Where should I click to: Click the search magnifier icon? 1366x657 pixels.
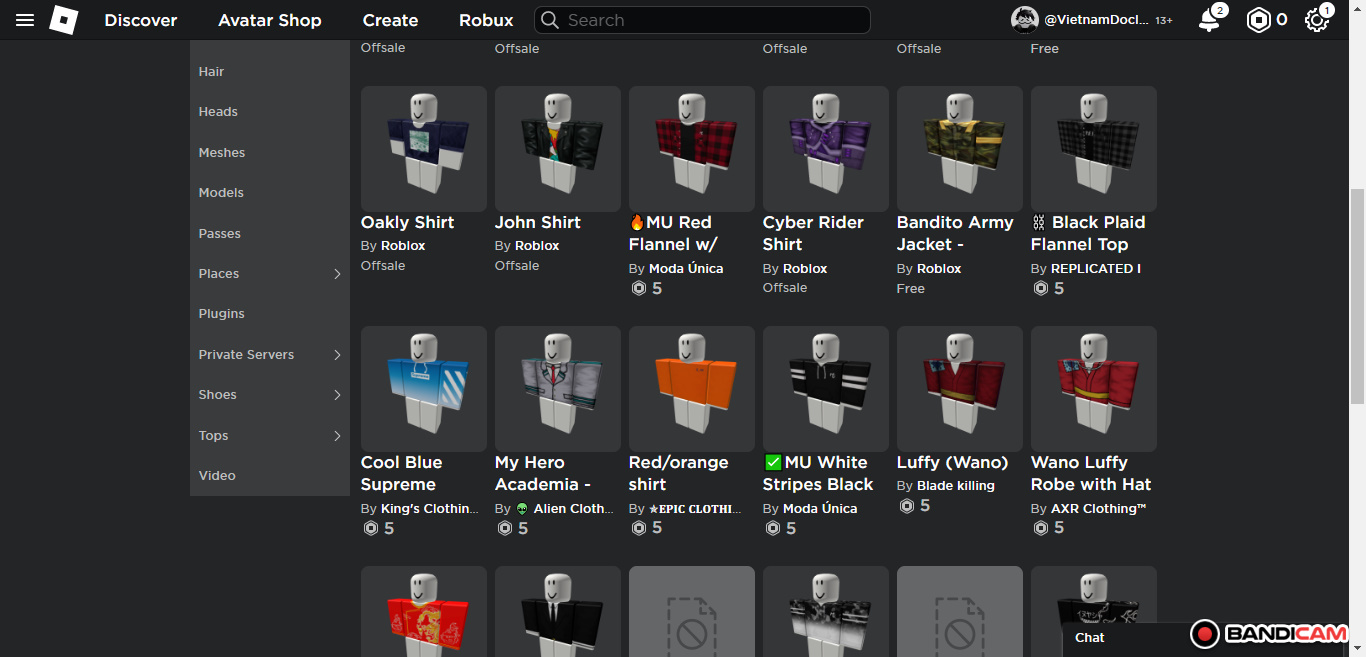(549, 20)
